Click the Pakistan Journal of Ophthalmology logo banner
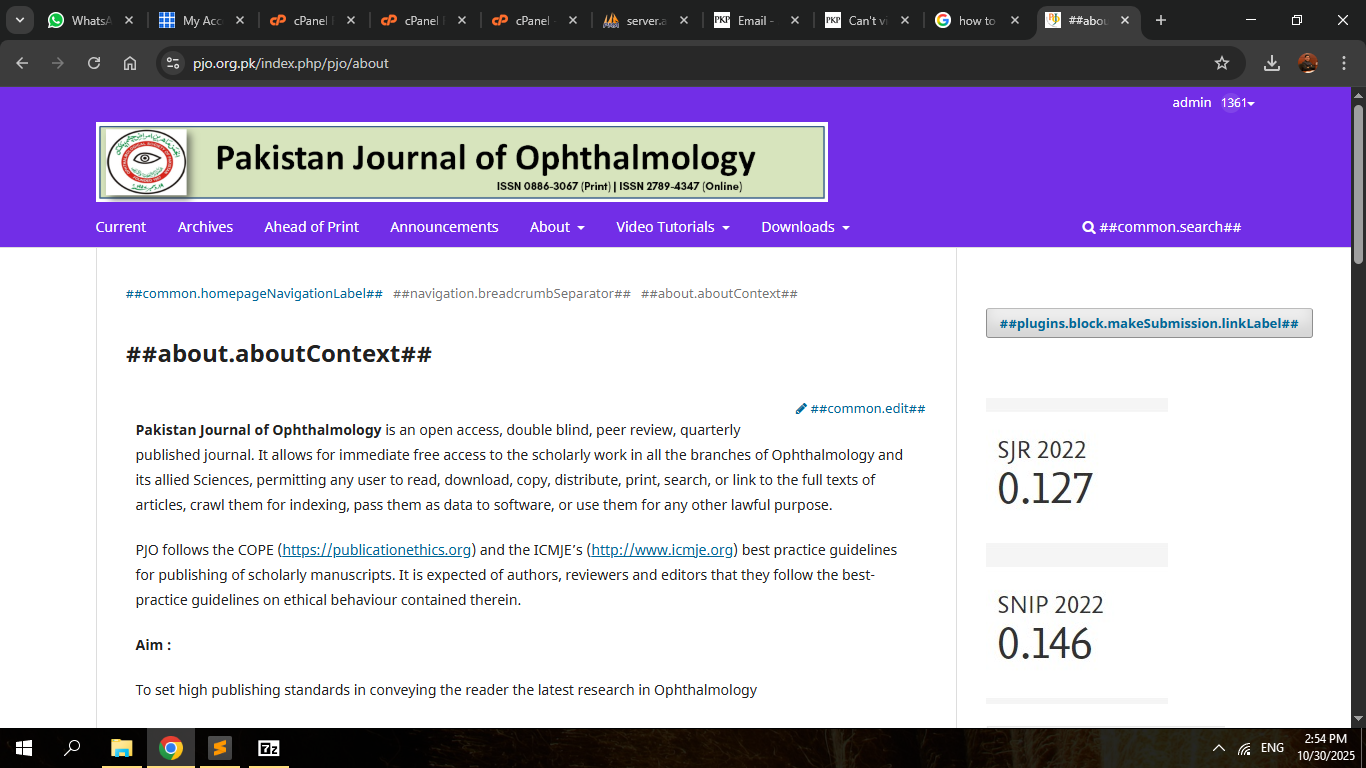Image resolution: width=1366 pixels, height=768 pixels. [461, 162]
